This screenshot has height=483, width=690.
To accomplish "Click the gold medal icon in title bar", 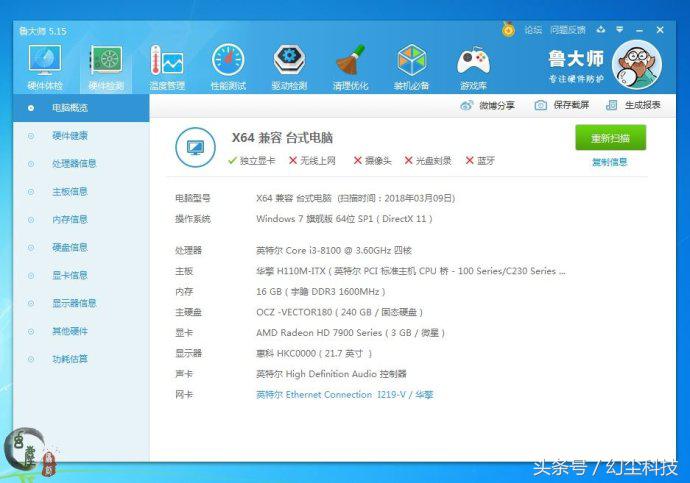I will click(x=508, y=29).
